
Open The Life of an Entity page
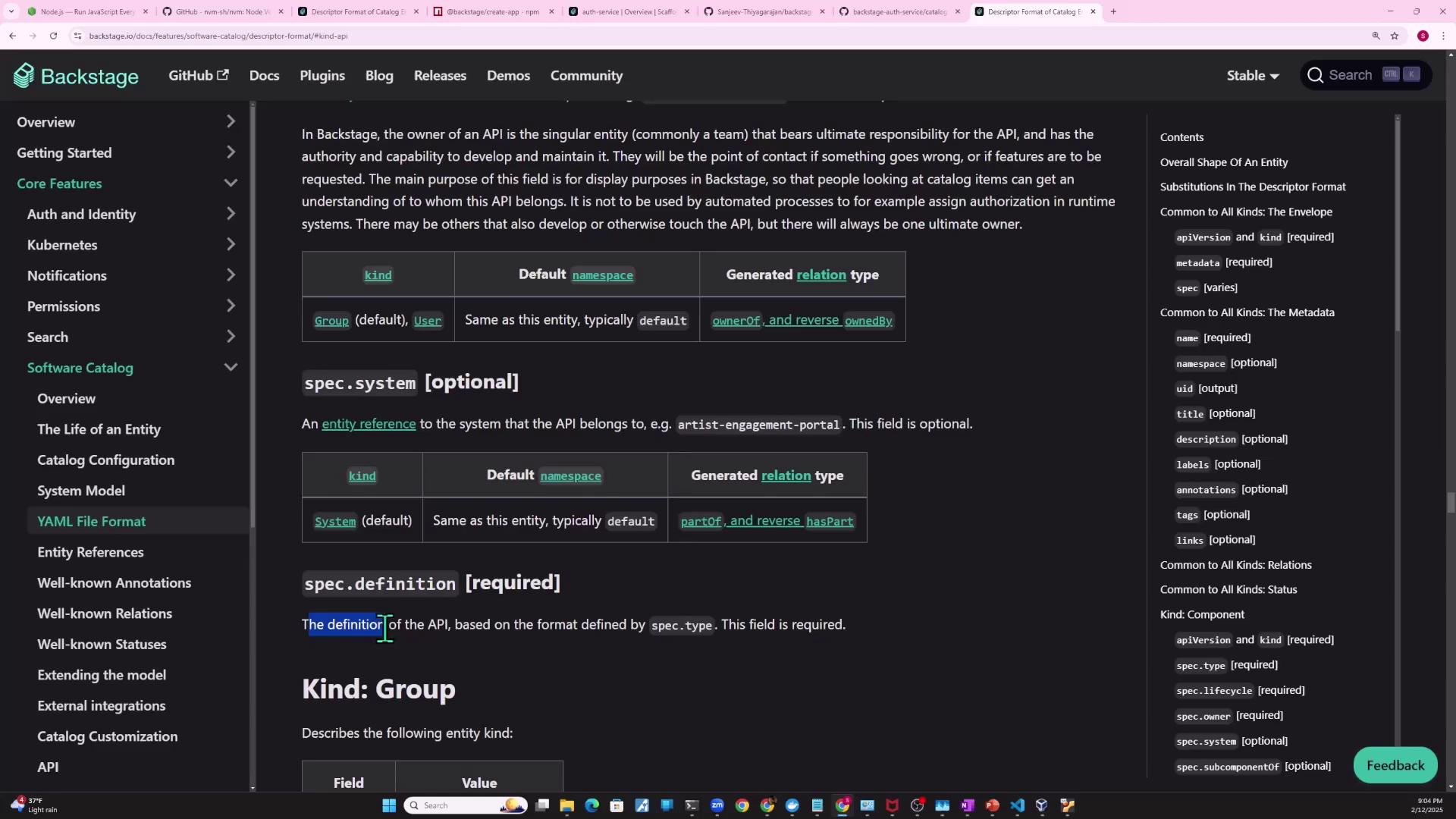(99, 429)
